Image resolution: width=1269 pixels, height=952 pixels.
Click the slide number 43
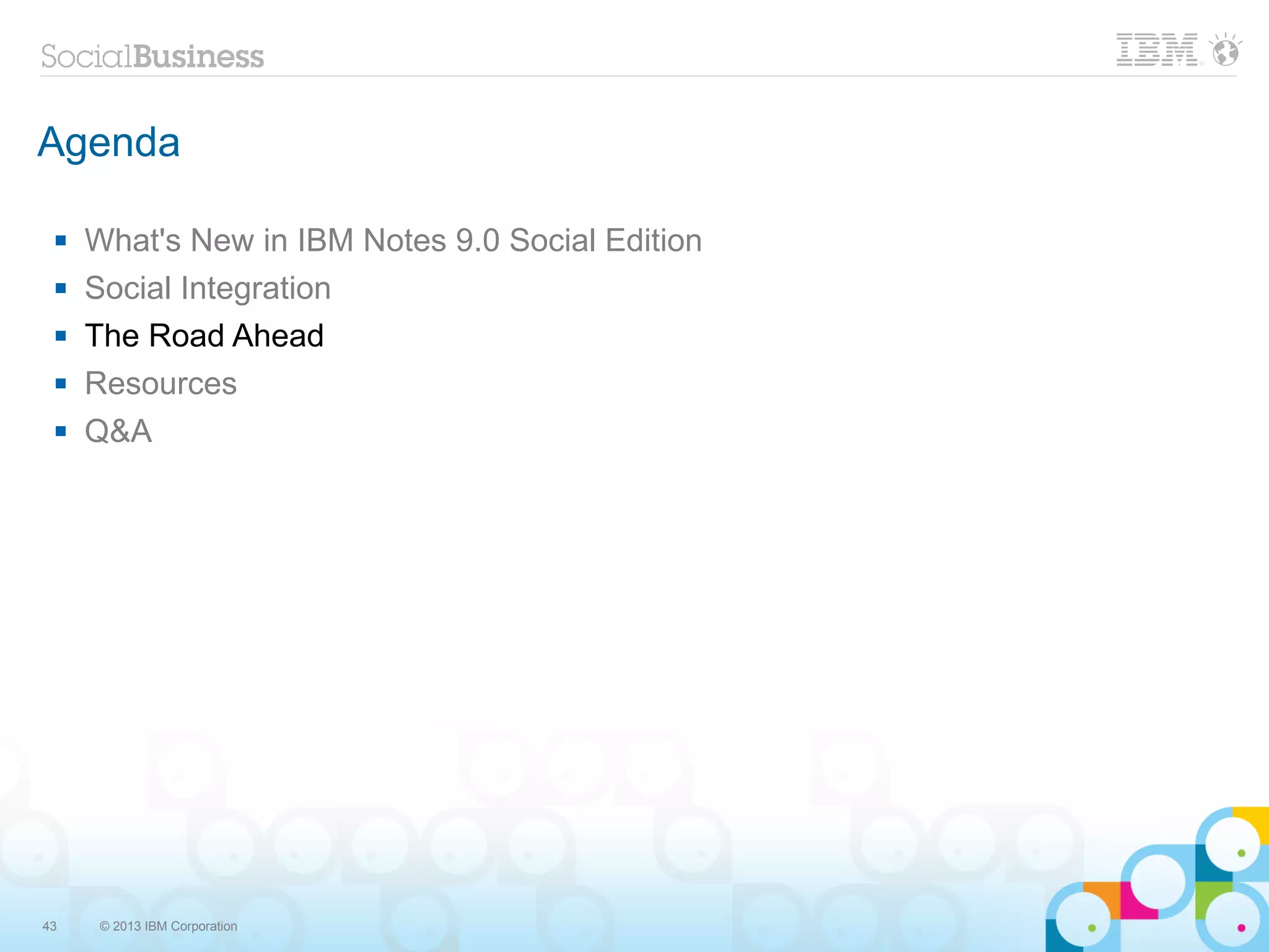click(x=50, y=926)
